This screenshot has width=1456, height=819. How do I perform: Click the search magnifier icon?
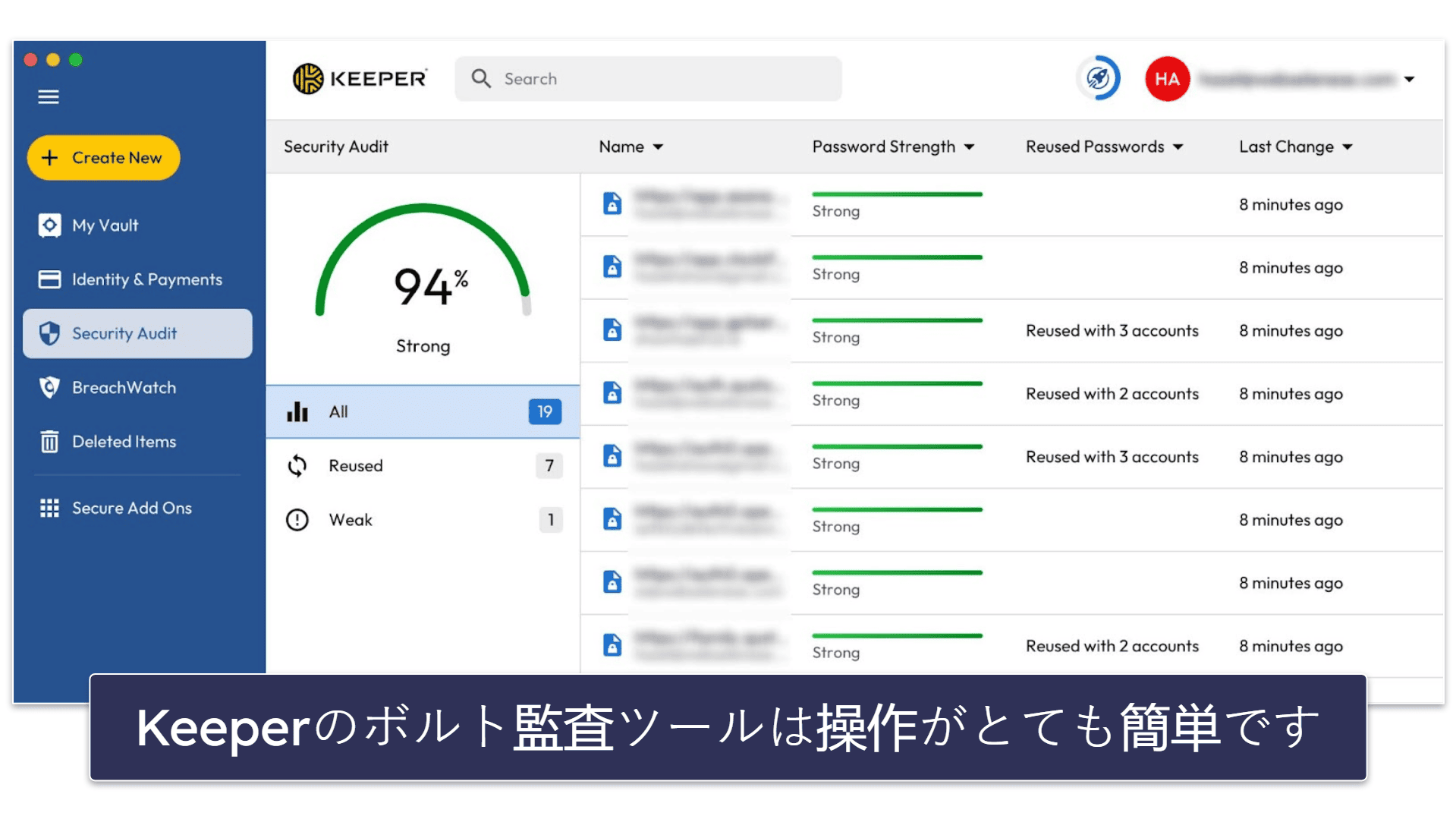tap(481, 78)
